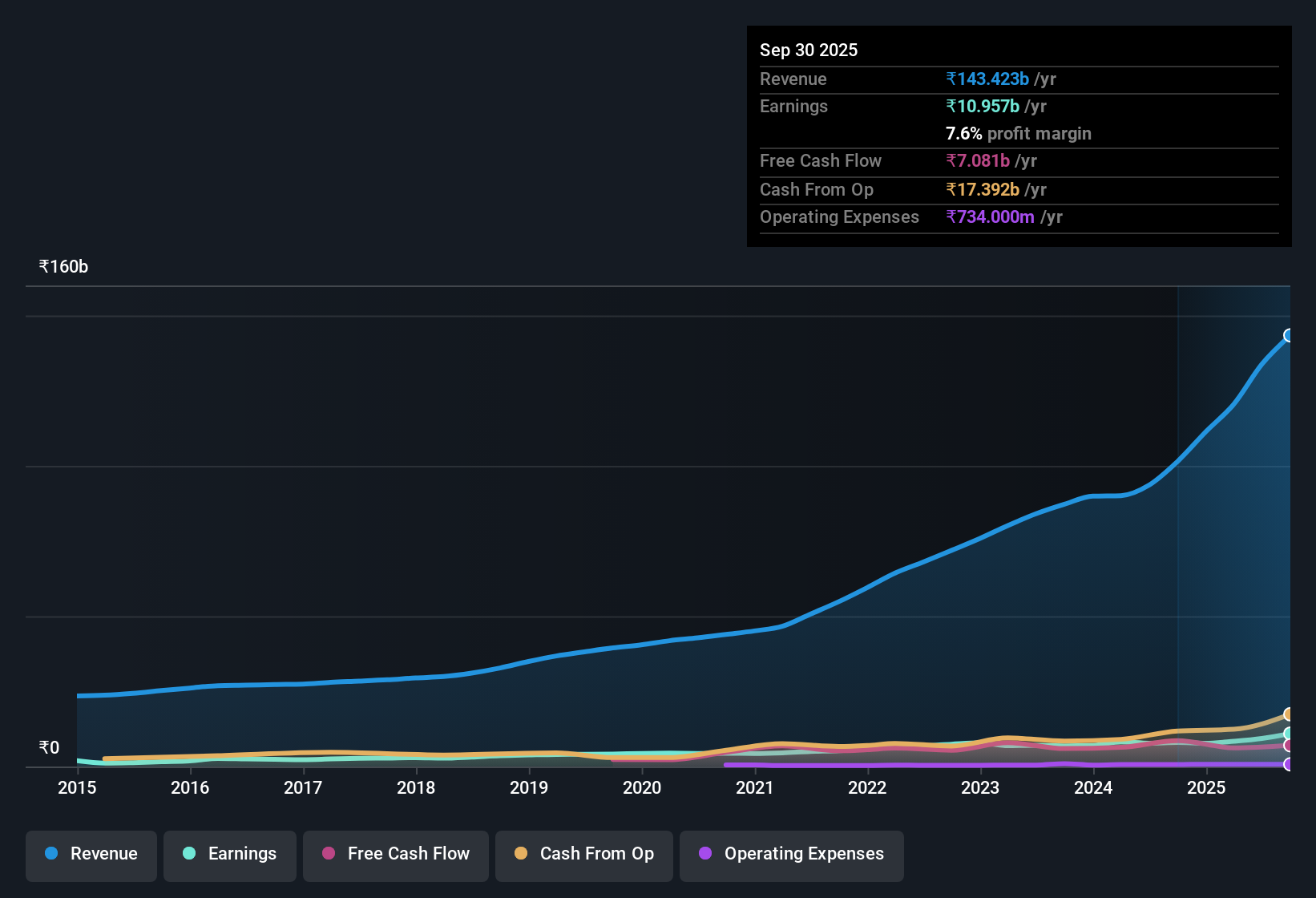Click the ₹143.423b revenue value in tooltip

[987, 79]
